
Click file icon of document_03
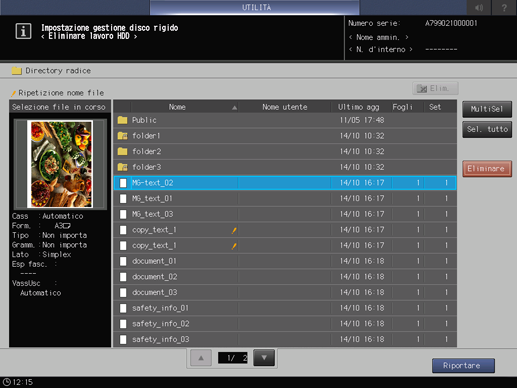click(123, 292)
